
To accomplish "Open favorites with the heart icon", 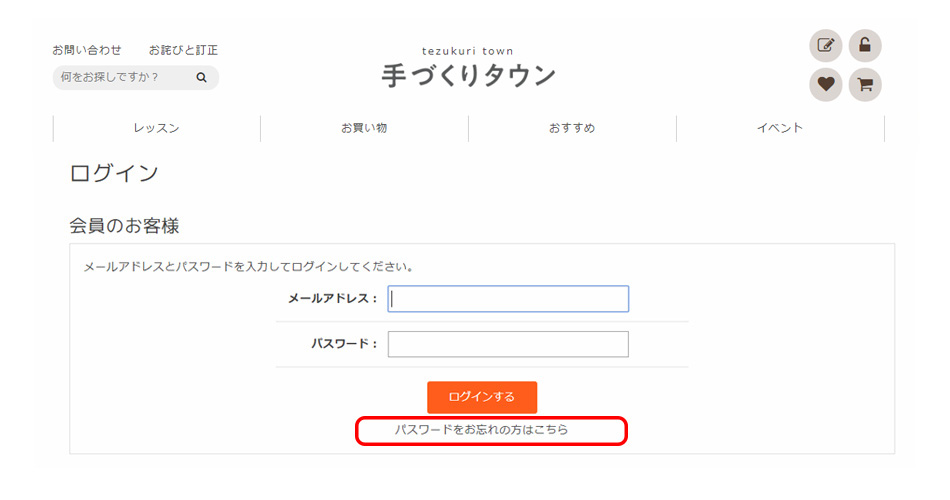I will (x=825, y=85).
